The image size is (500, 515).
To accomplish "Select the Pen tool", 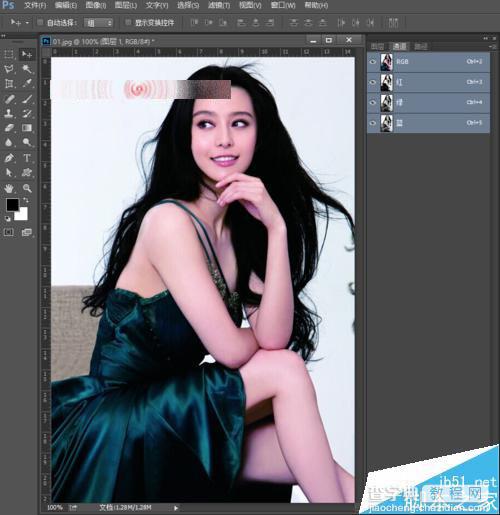I will 9,158.
